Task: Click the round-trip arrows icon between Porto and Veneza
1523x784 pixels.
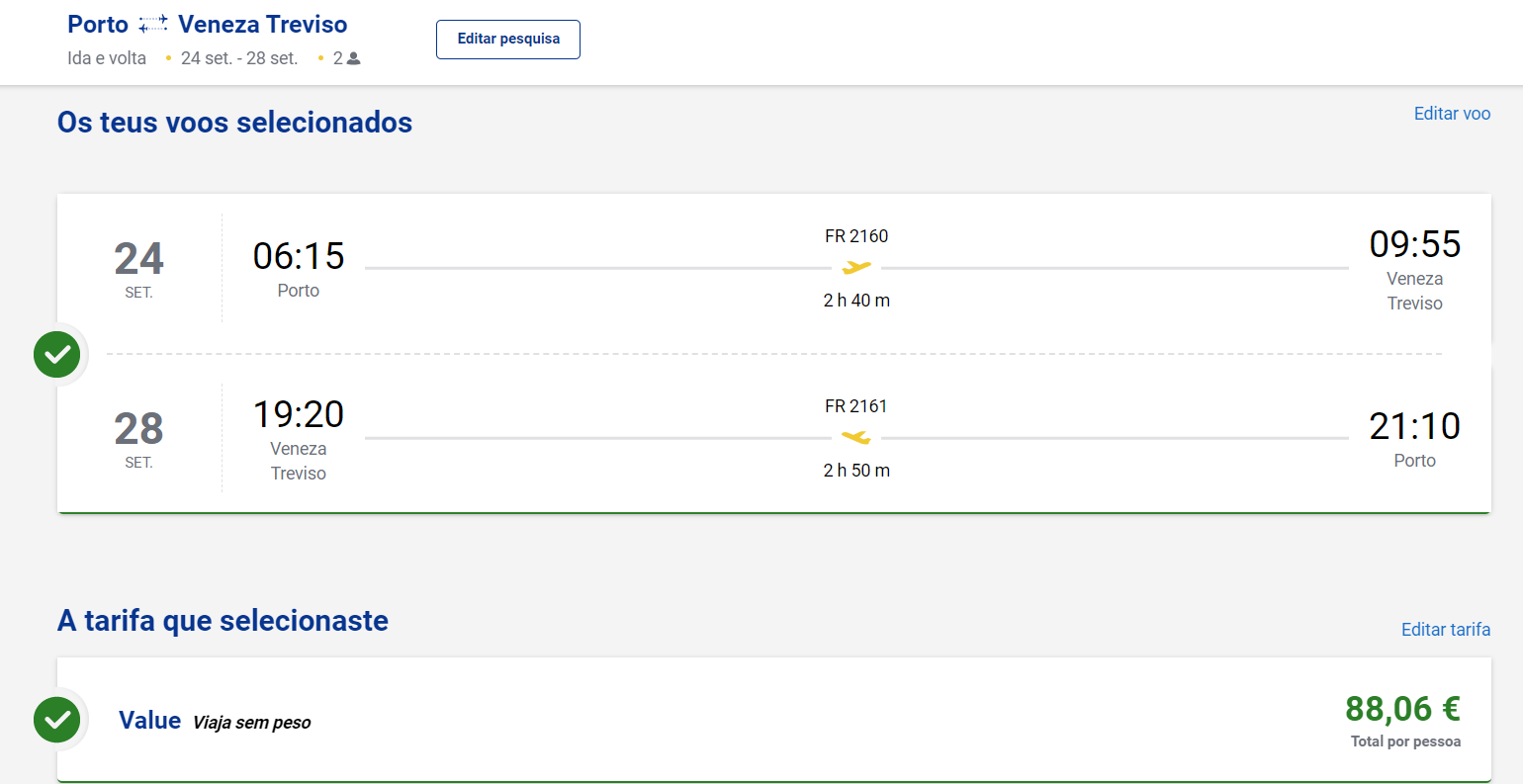Action: pos(153,25)
